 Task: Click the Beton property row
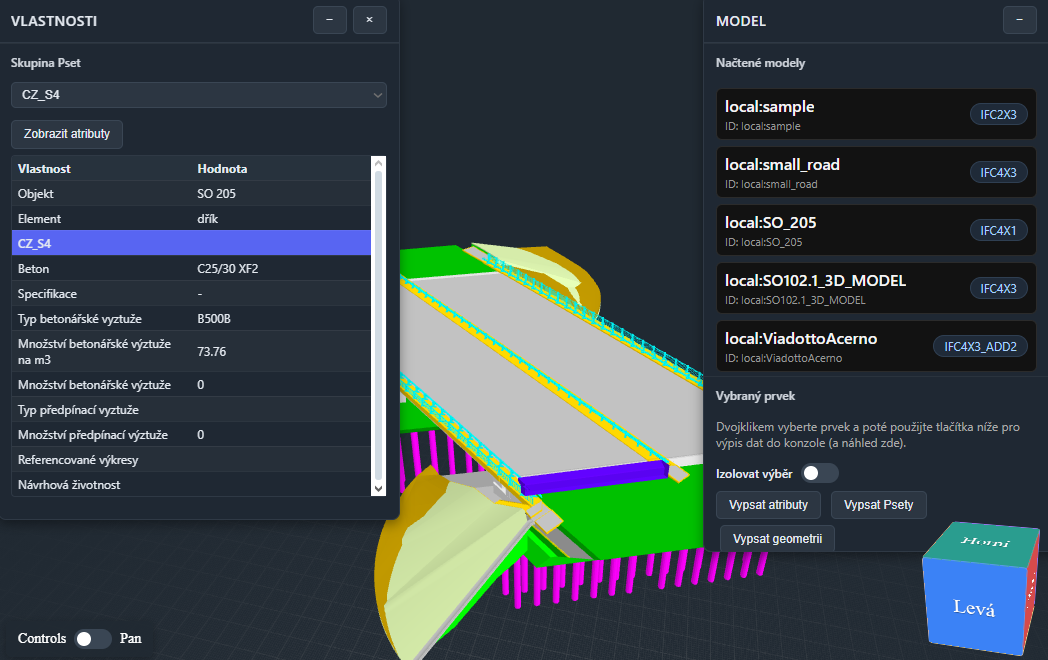pos(190,269)
